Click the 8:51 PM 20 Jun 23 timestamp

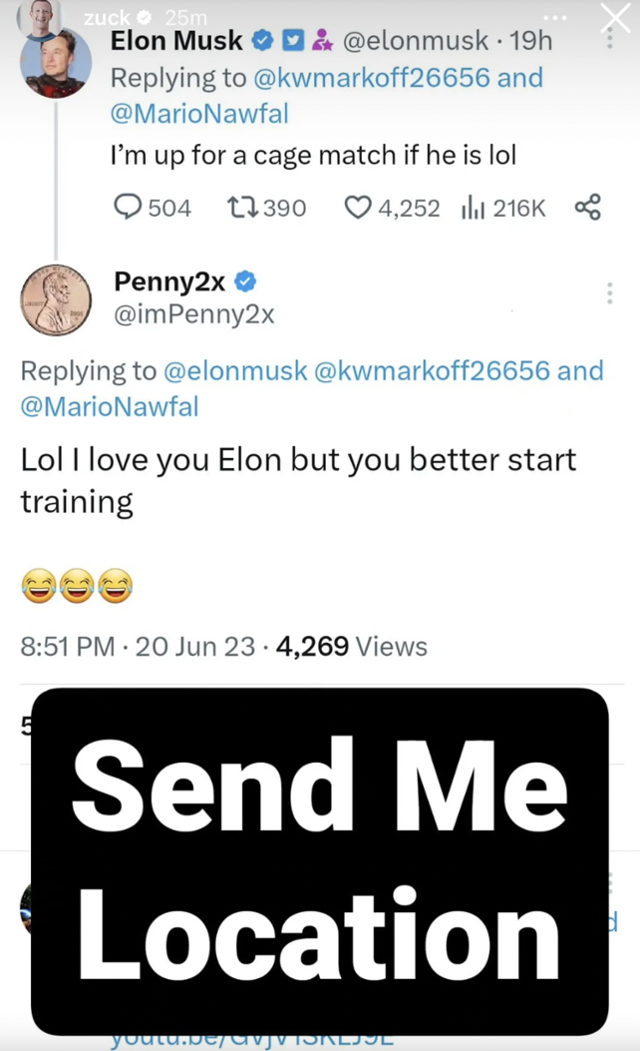[x=138, y=646]
